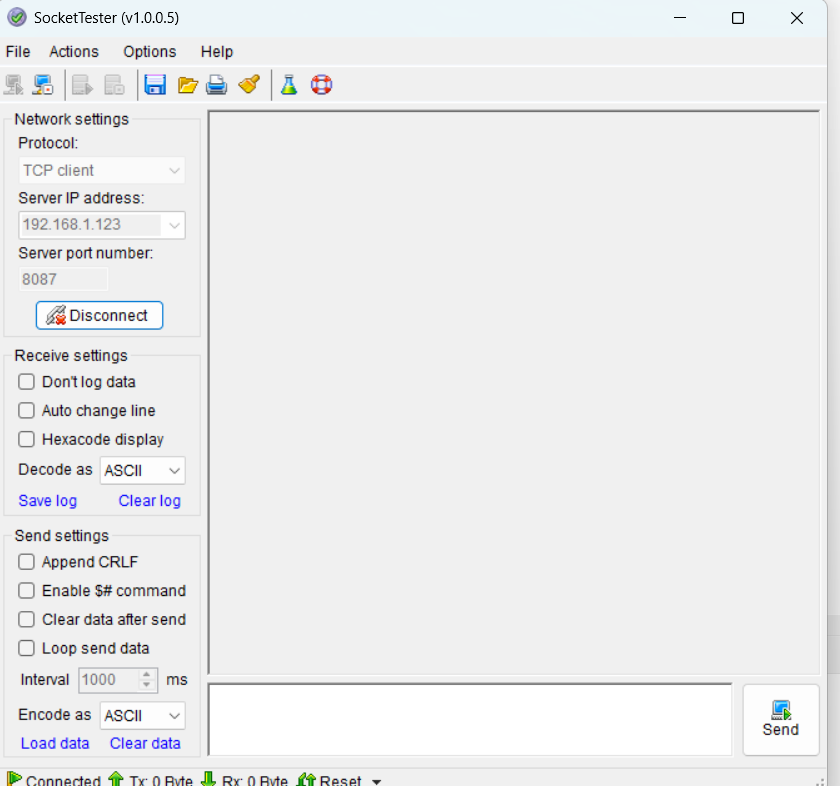Click the Rx: 0 Byte status text

click(254, 781)
